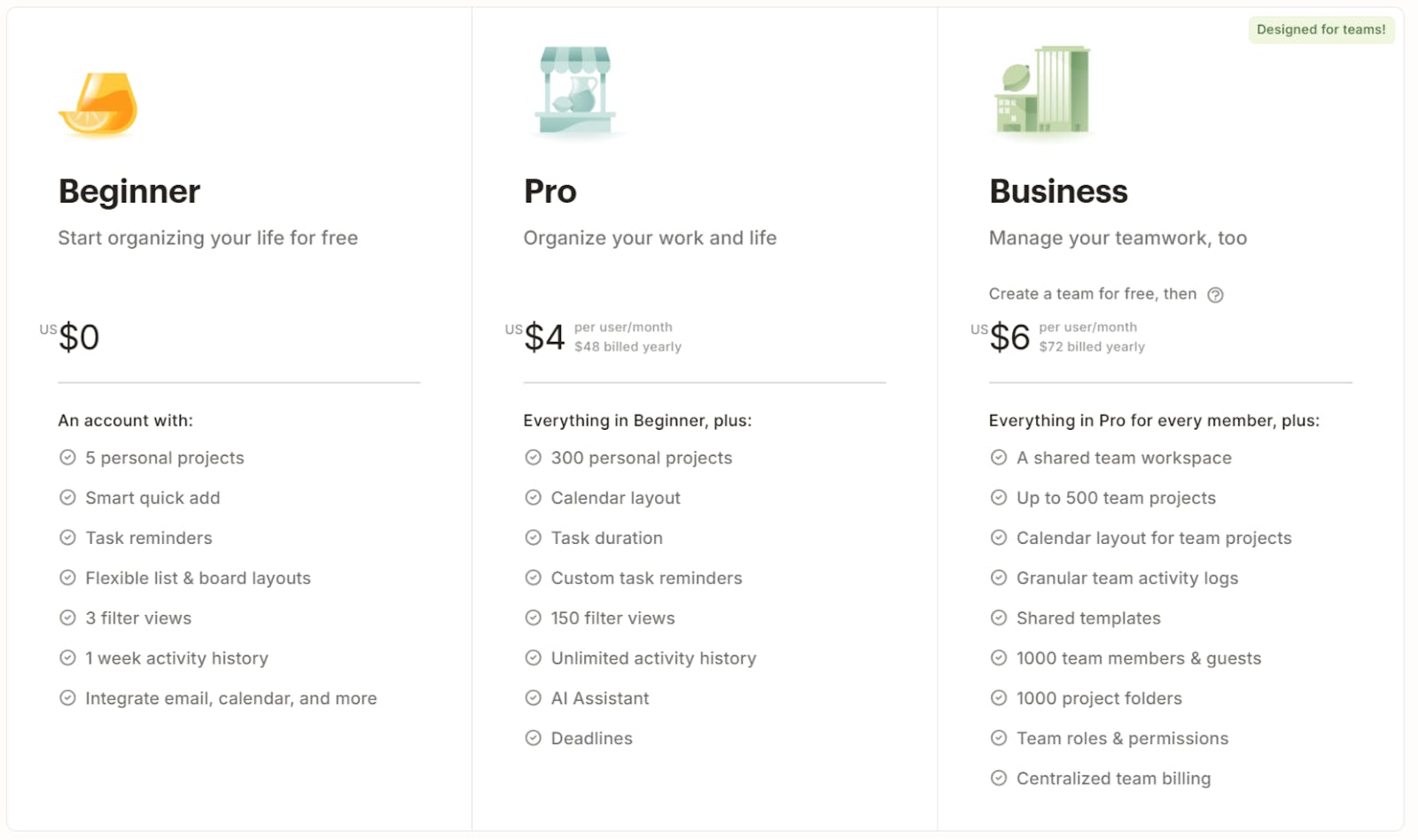
Task: Click the checkmark beside AI Assistant
Action: 533,697
